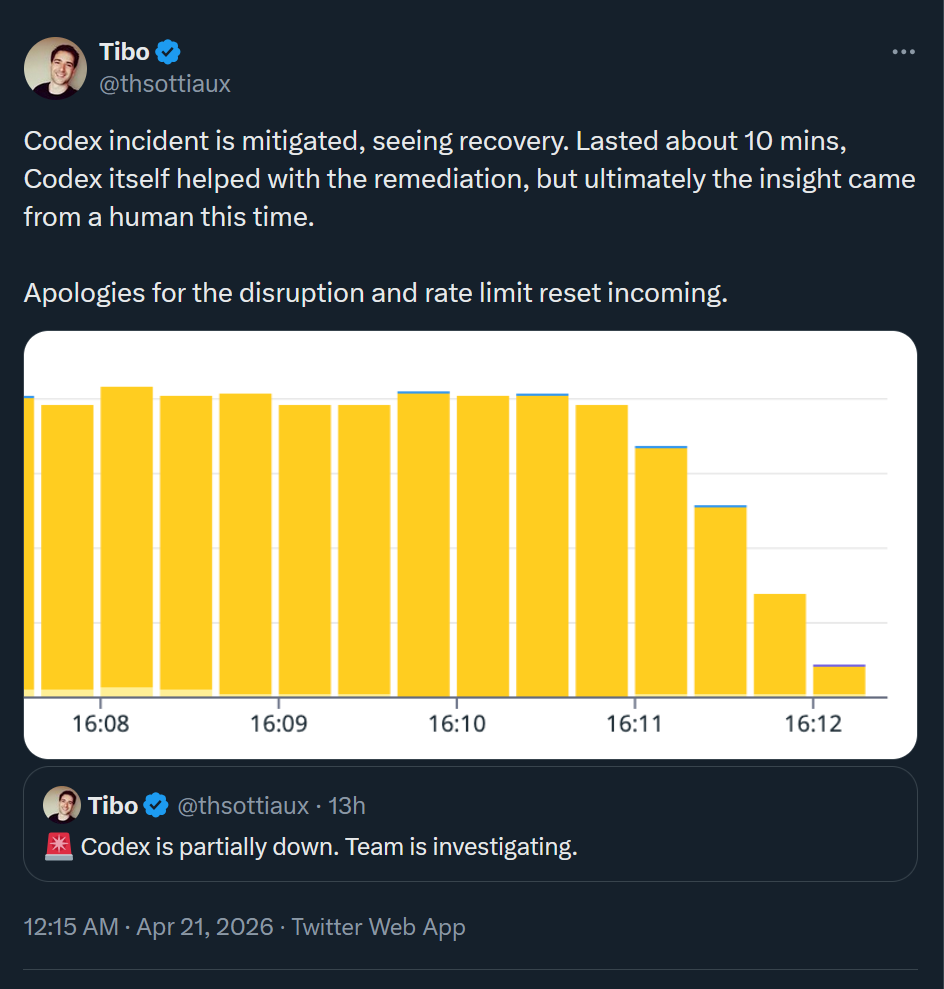Screen dimensions: 944x989
Task: Click the Tibo name in the quoted tweet
Action: click(113, 805)
